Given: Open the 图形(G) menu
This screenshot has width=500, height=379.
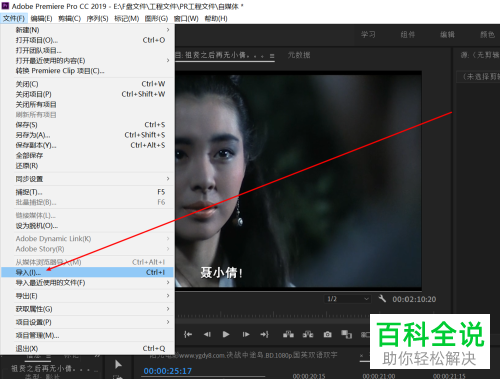Looking at the screenshot, I should pyautogui.click(x=156, y=18).
